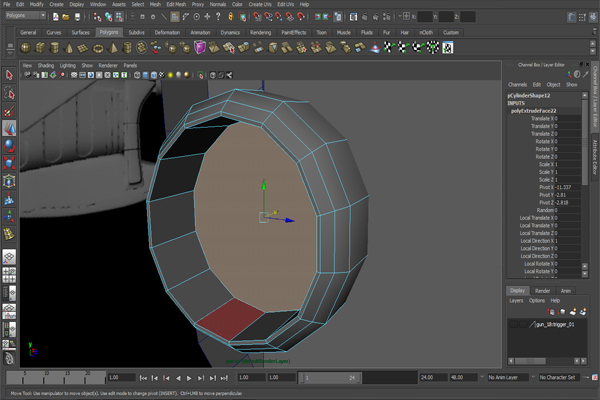Click the Open Scene folder icon
Screen dimensions: 600x400
tap(66, 17)
